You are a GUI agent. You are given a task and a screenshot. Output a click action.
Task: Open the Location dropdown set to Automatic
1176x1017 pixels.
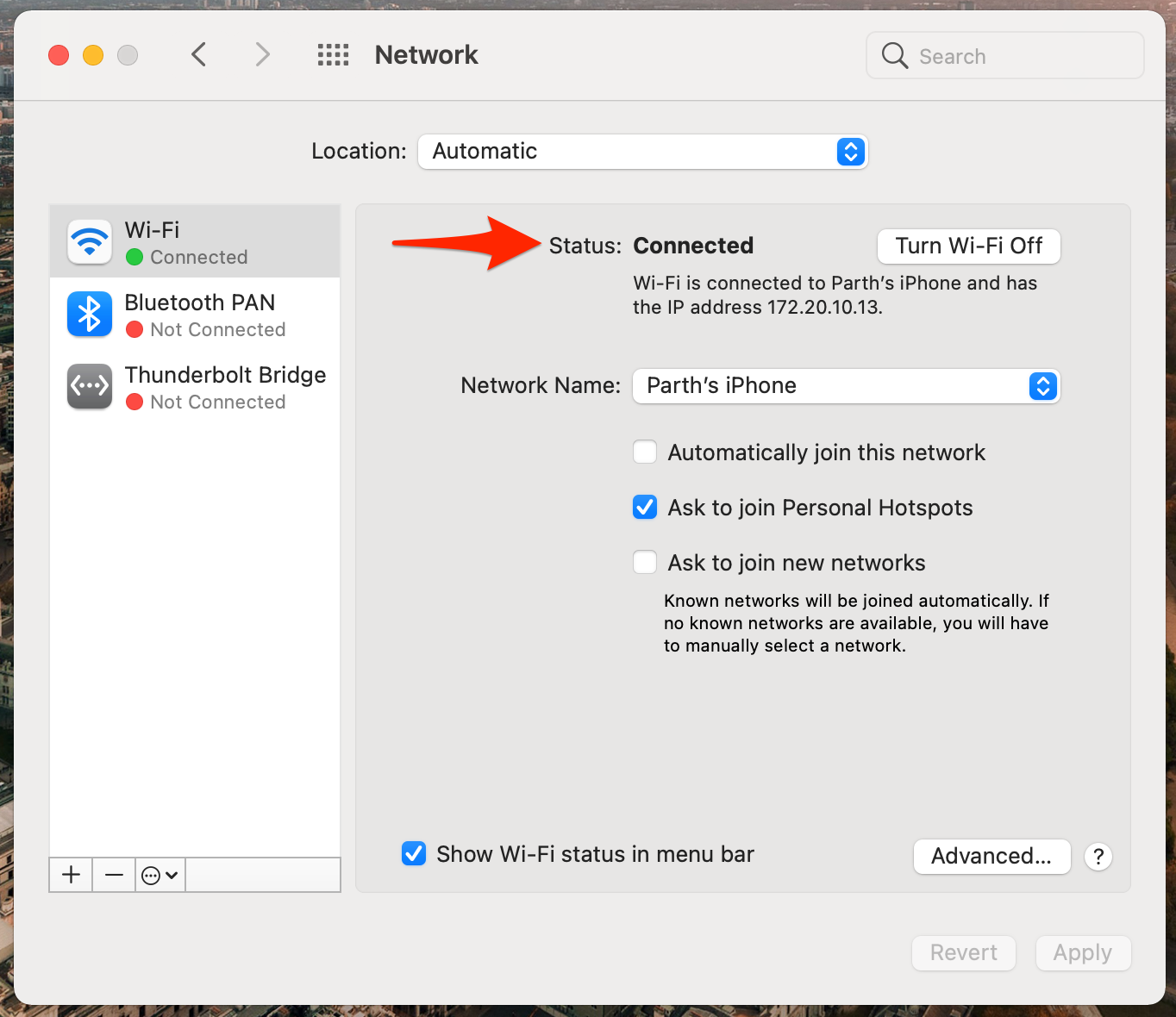642,152
